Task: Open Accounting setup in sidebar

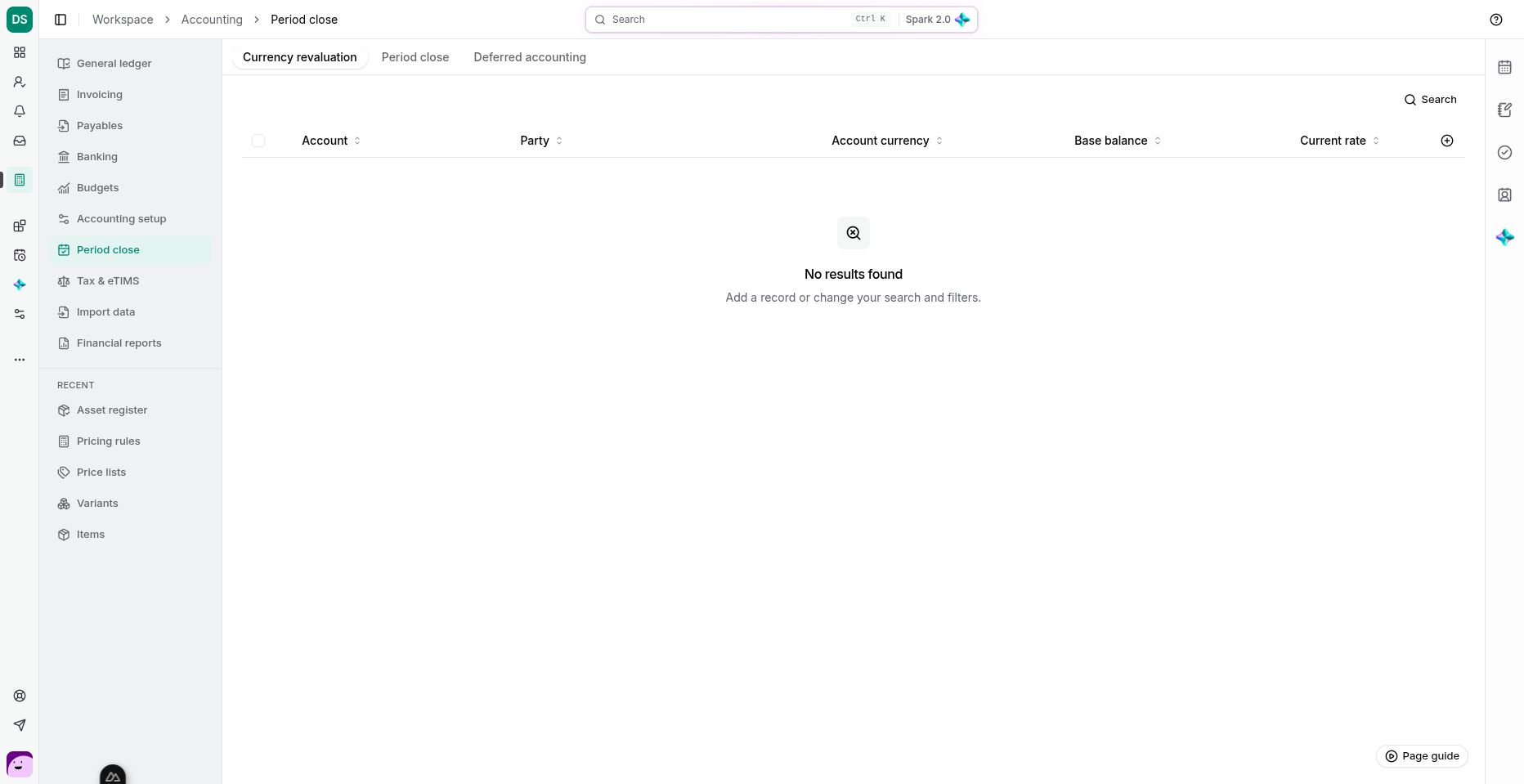Action: 130,219
